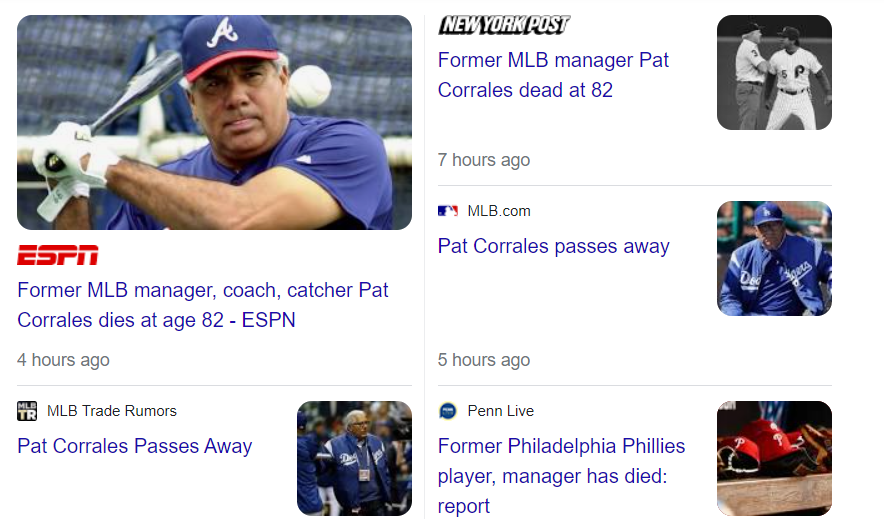Open the Penn Live Phillies caps thumbnail
Screen dimensions: 884x519
[x=774, y=458]
